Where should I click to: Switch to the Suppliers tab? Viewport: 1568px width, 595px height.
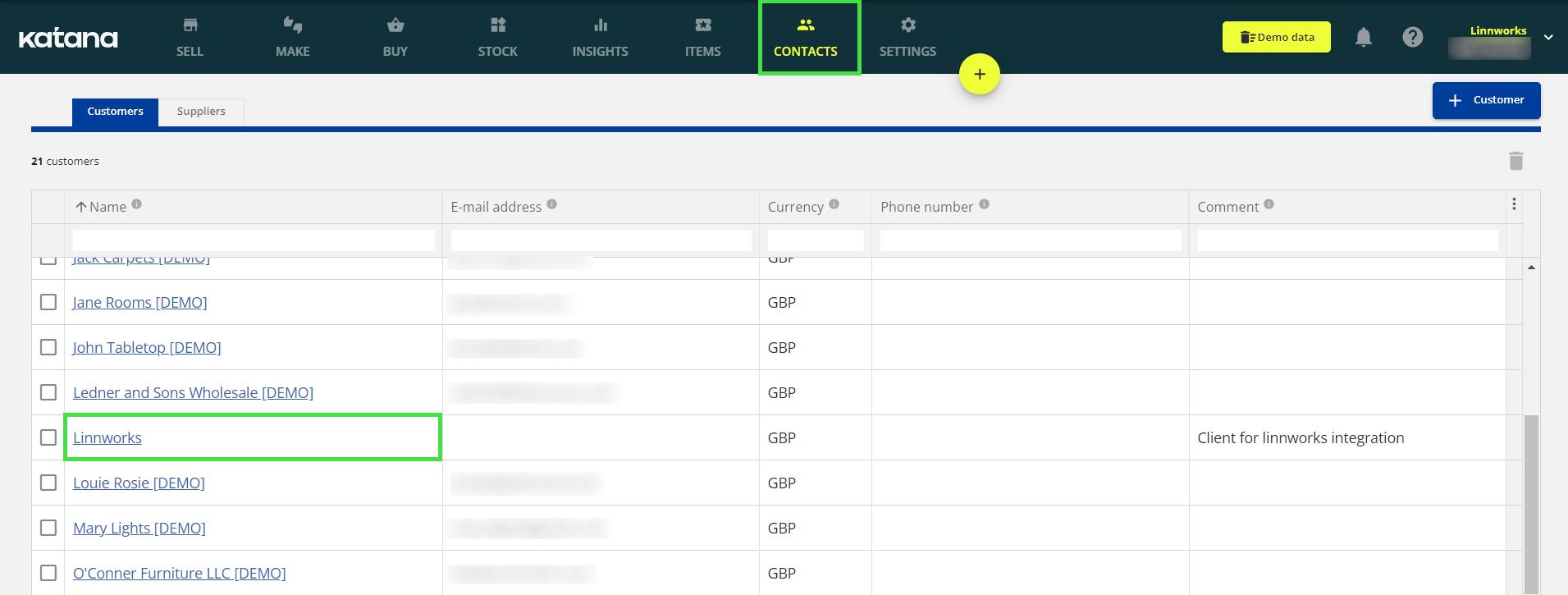201,112
